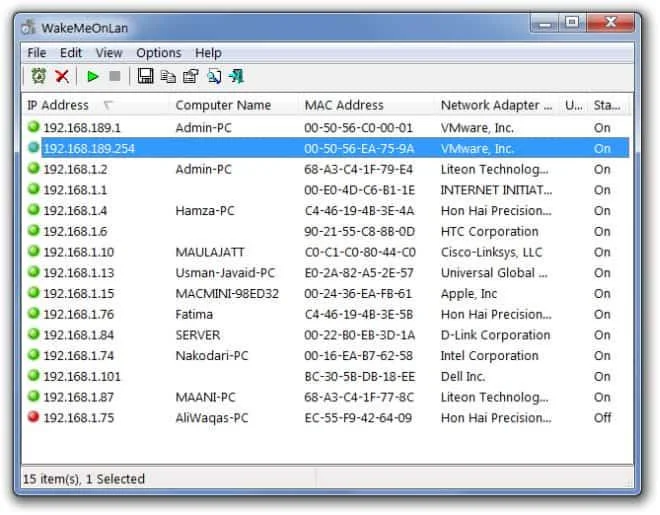
Task: Click INTERNET INITIAT... adapter cell
Action: (496, 190)
